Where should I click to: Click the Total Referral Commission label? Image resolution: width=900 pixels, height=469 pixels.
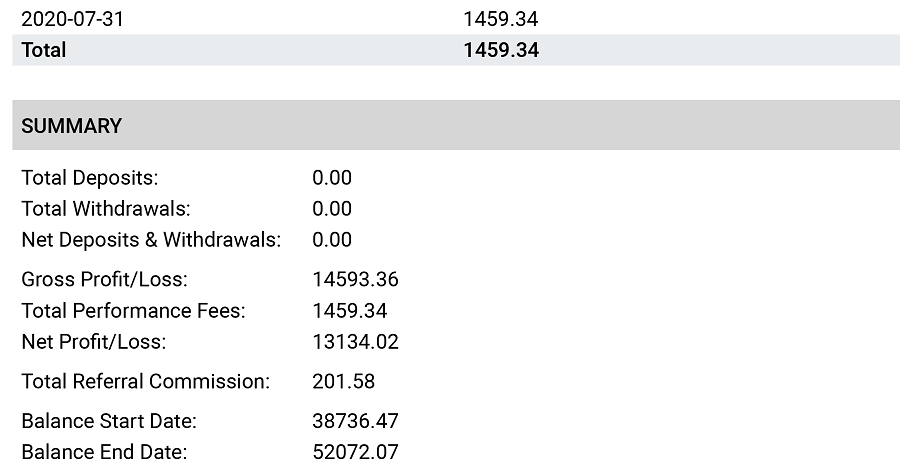145,381
